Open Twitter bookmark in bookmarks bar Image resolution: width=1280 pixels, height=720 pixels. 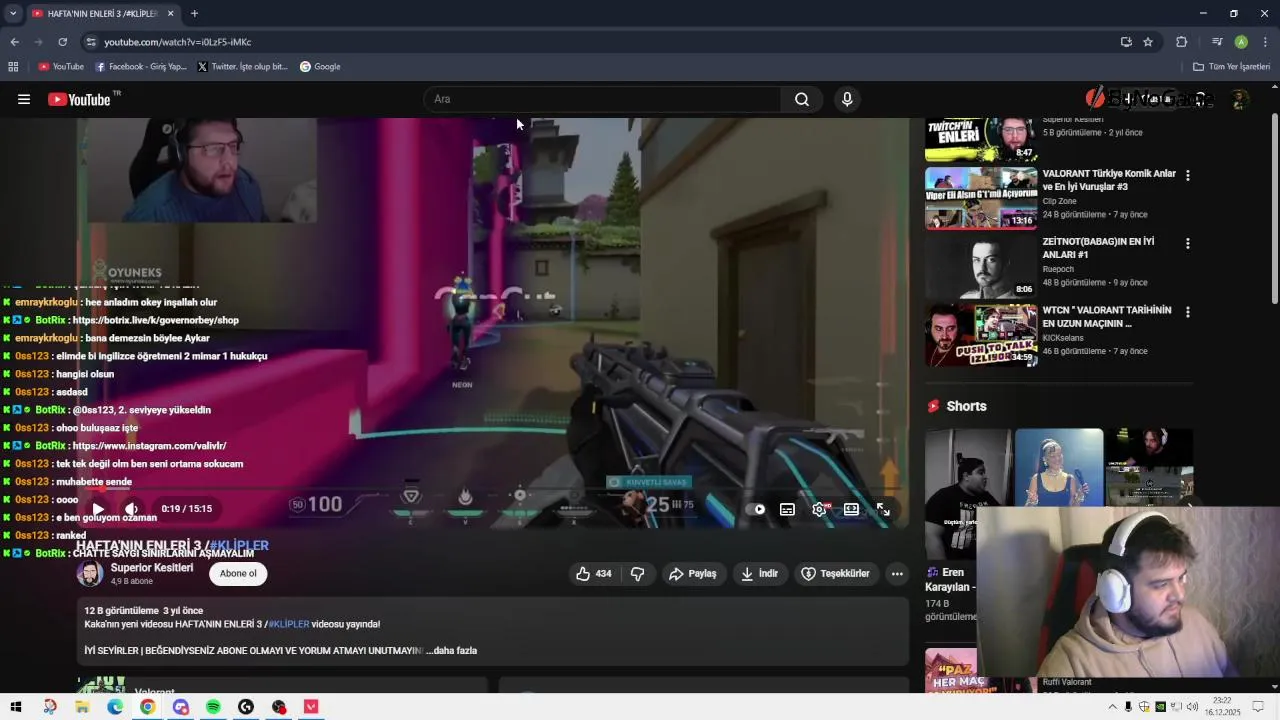pyautogui.click(x=242, y=67)
